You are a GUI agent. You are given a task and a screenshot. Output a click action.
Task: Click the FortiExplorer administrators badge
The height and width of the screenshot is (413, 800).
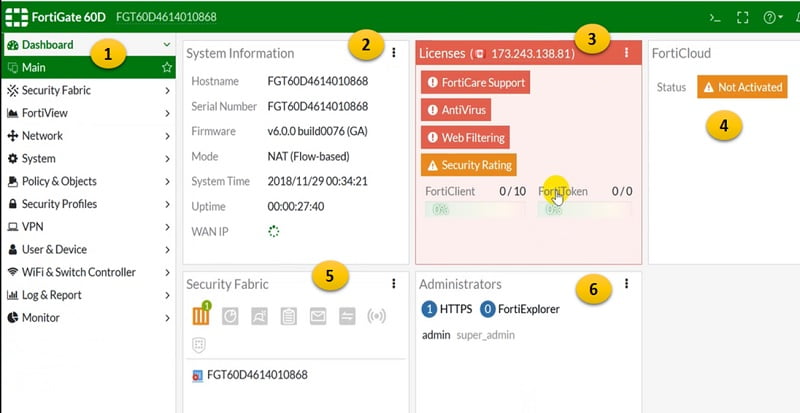(520, 309)
